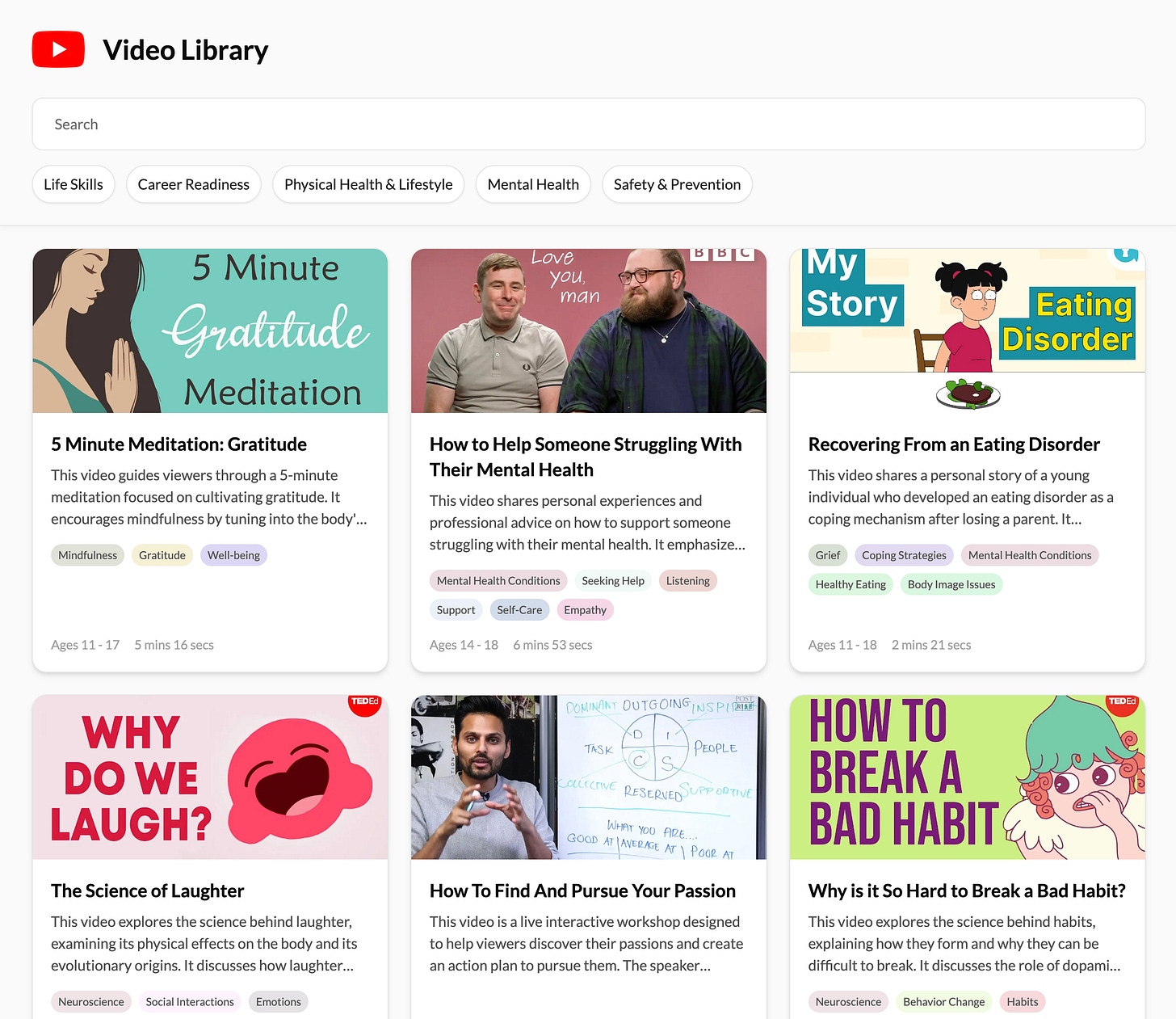
Task: Apply the Mental Health filter
Action: [533, 184]
